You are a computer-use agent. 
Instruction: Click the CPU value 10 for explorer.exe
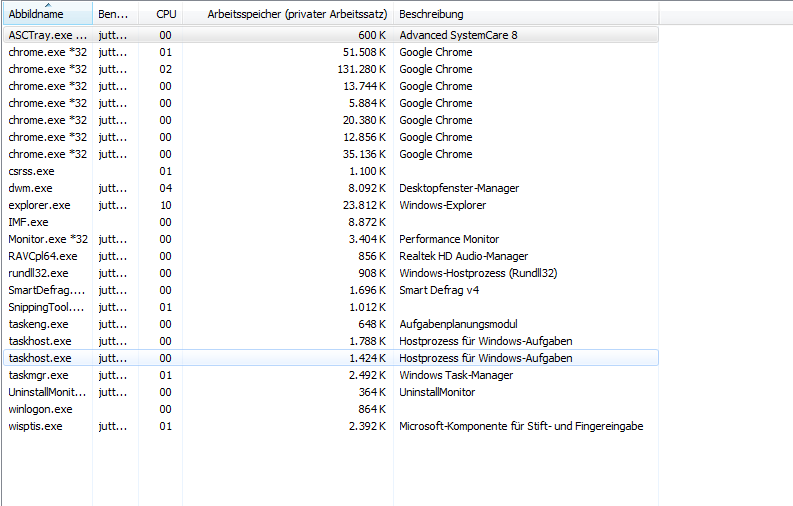click(166, 205)
